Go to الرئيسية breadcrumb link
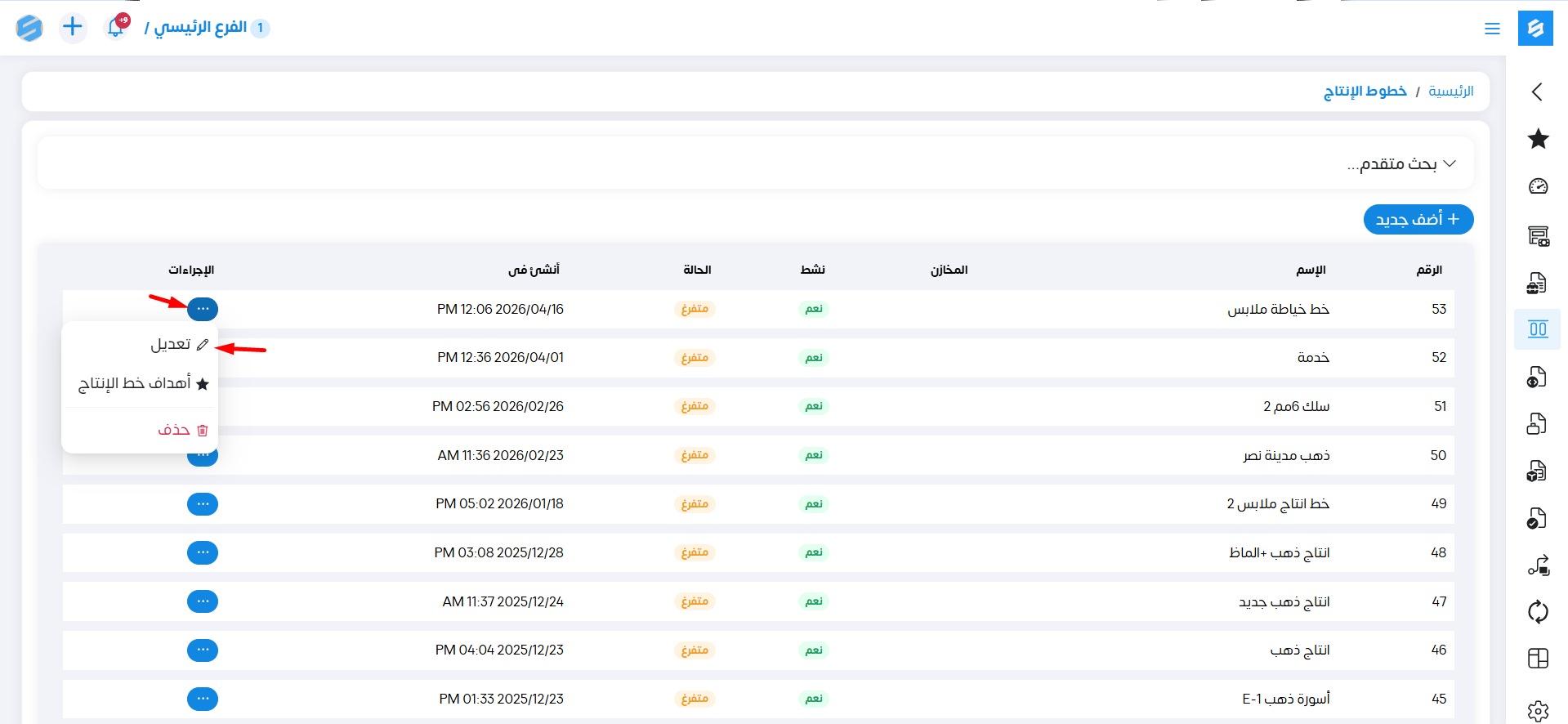Viewport: 1568px width, 724px height. [1450, 92]
